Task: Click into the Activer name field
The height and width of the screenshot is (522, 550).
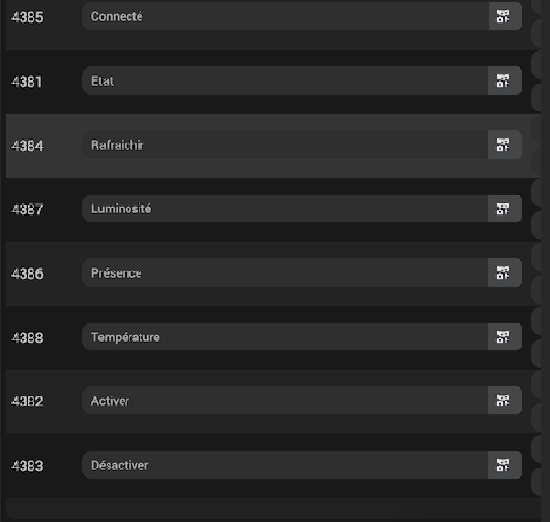Action: 285,400
